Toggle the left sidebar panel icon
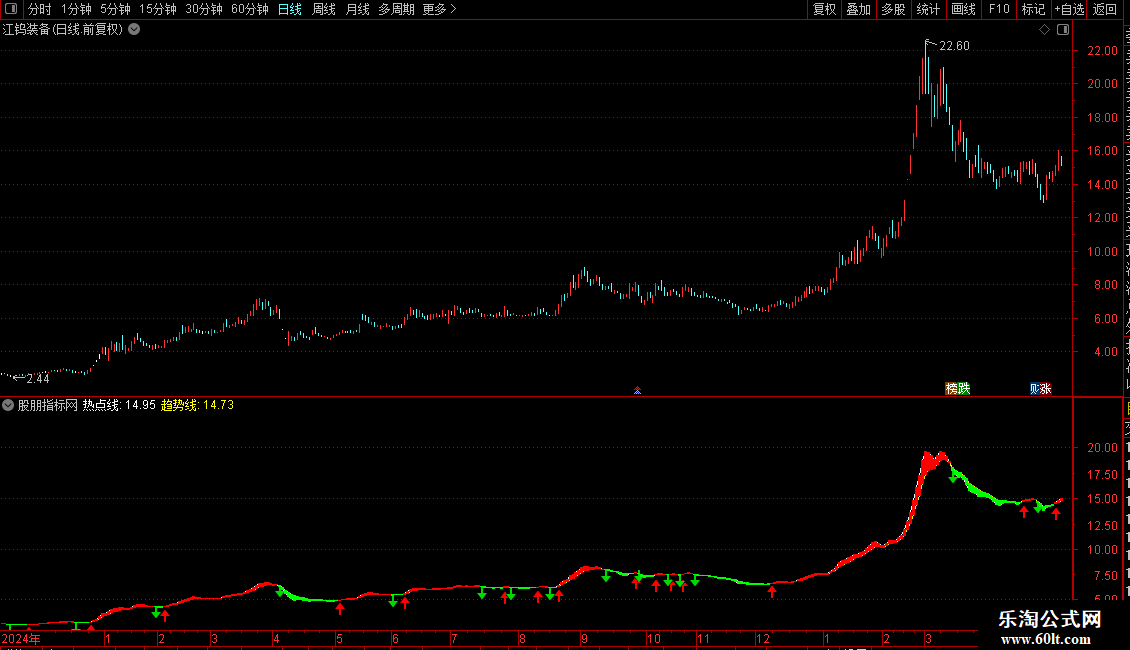Screen dimensions: 1130x650 [x=11, y=9]
